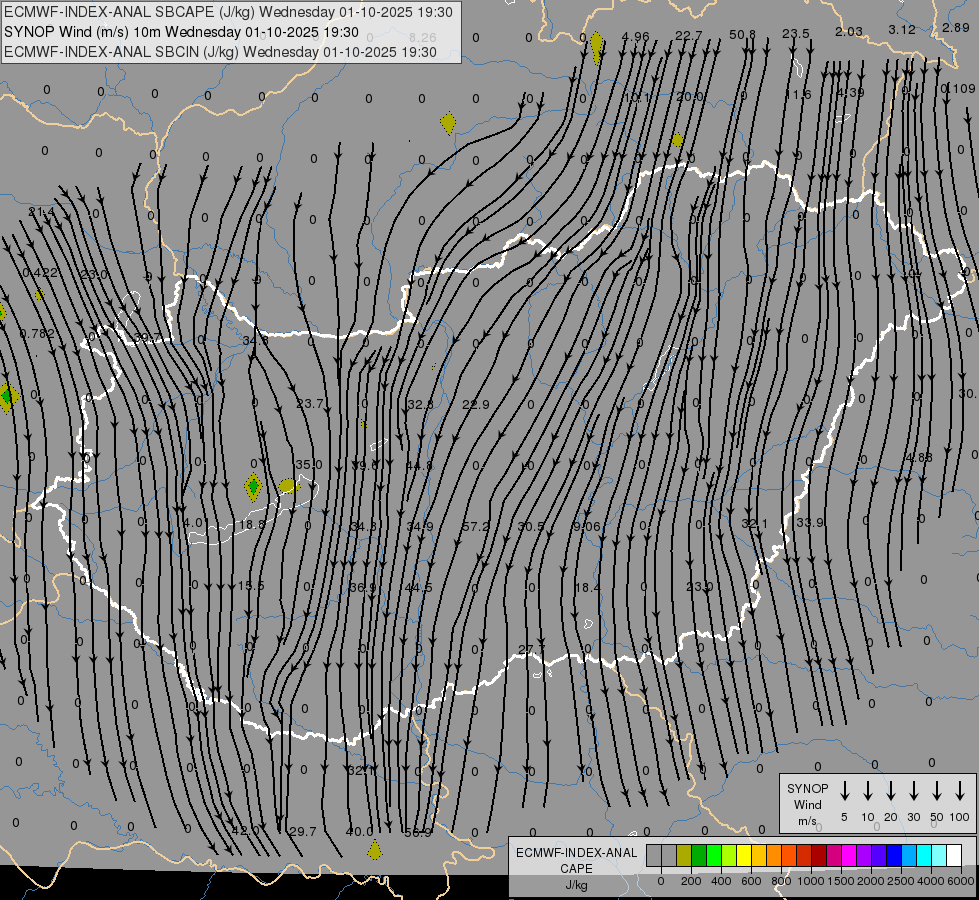Image resolution: width=979 pixels, height=900 pixels.
Task: Click green diamond marker left of 35.0 value
Action: 254,487
